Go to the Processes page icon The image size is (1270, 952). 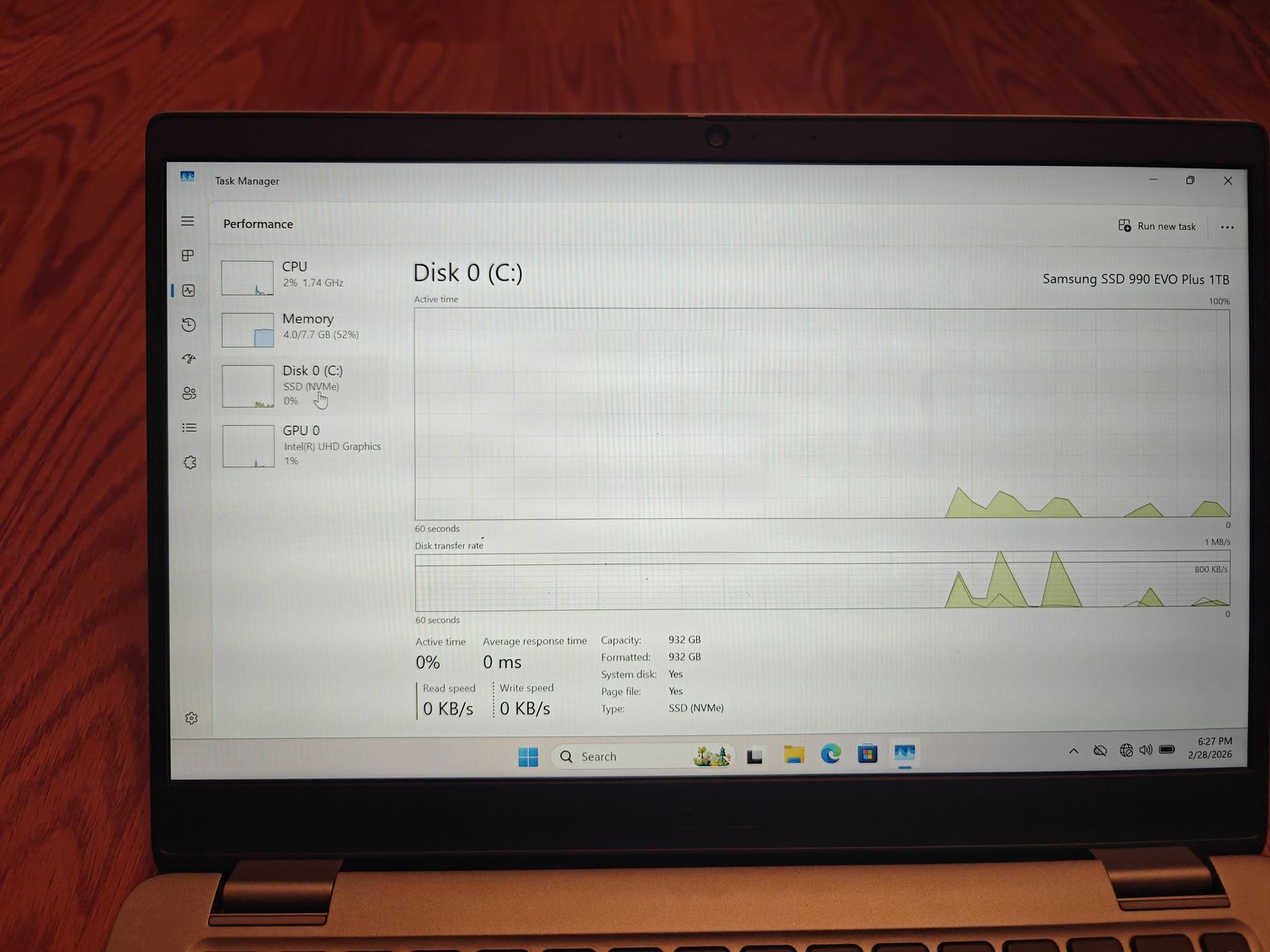coord(188,255)
